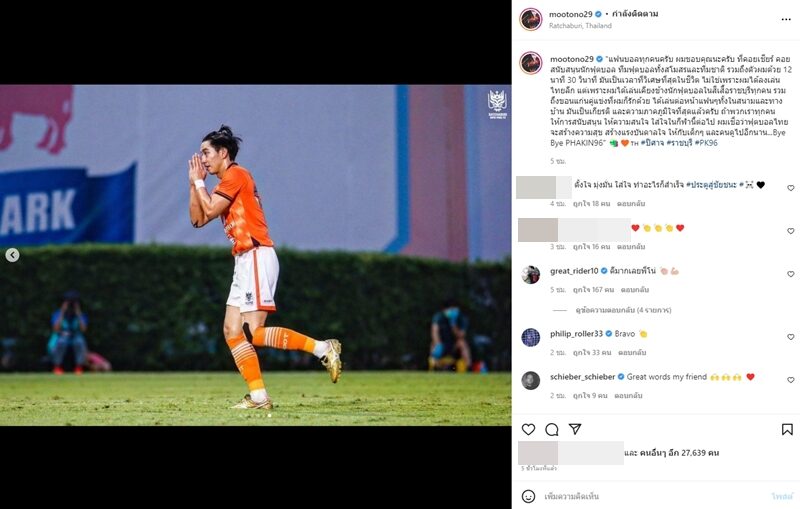
Task: Like the post with the heart icon
Action: coord(528,429)
